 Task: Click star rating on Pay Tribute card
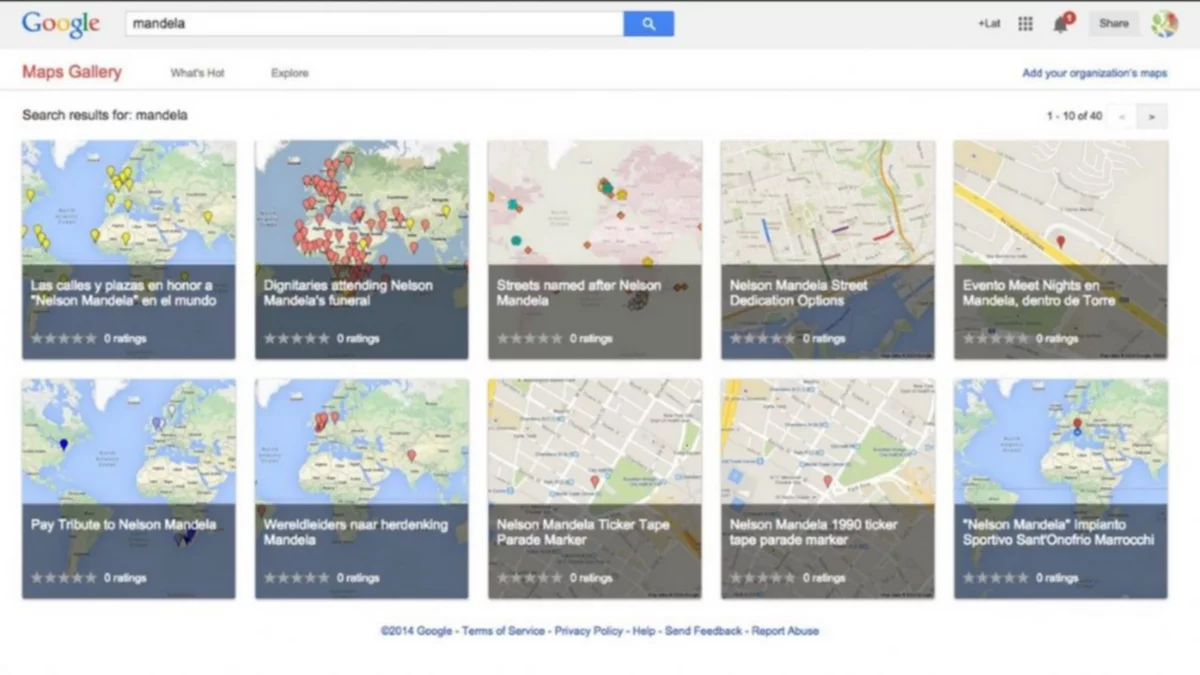[x=64, y=578]
